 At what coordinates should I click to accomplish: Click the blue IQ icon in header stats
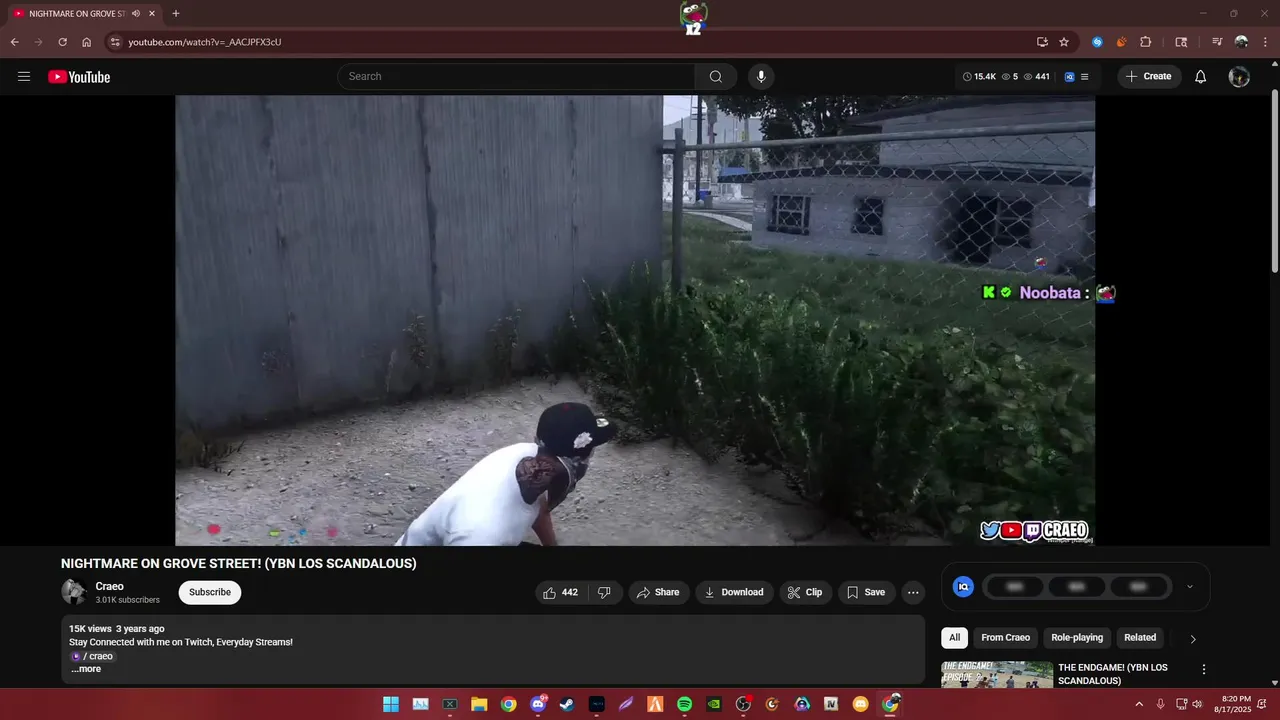(x=1069, y=77)
